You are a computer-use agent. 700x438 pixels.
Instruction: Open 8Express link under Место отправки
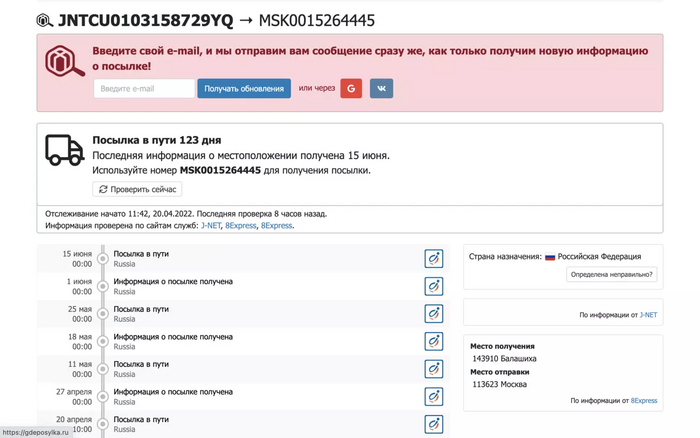tap(643, 400)
